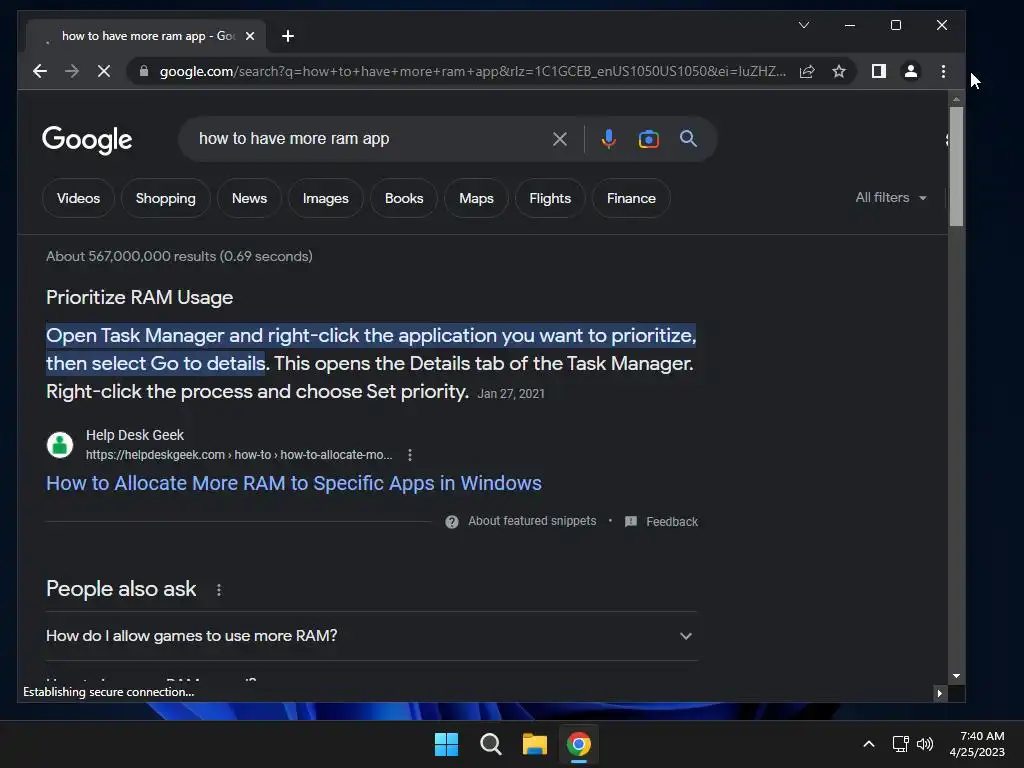This screenshot has width=1024, height=768.
Task: Stop loading the page
Action: [x=104, y=71]
